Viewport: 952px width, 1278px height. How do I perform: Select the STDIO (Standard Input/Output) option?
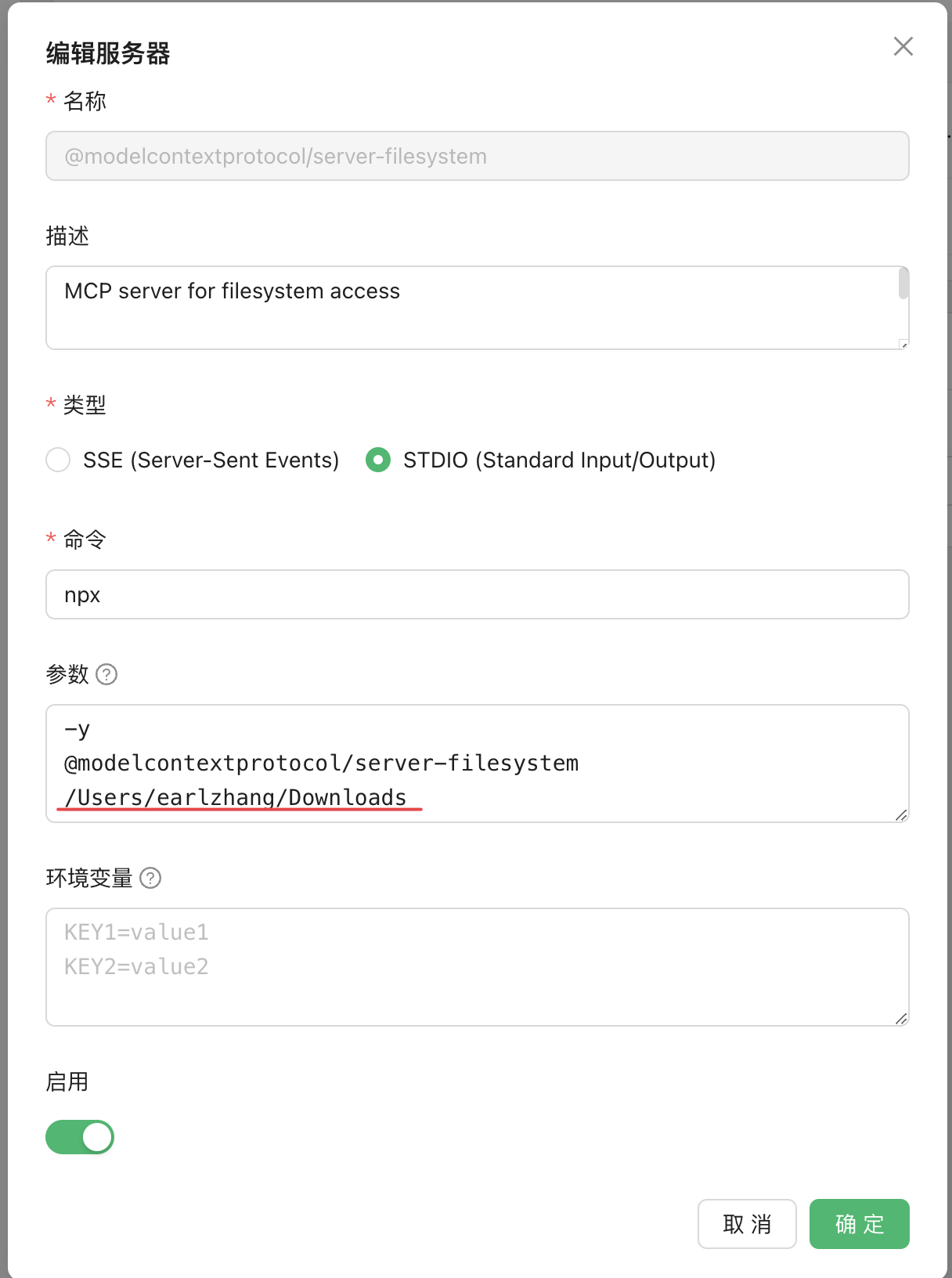(x=377, y=460)
